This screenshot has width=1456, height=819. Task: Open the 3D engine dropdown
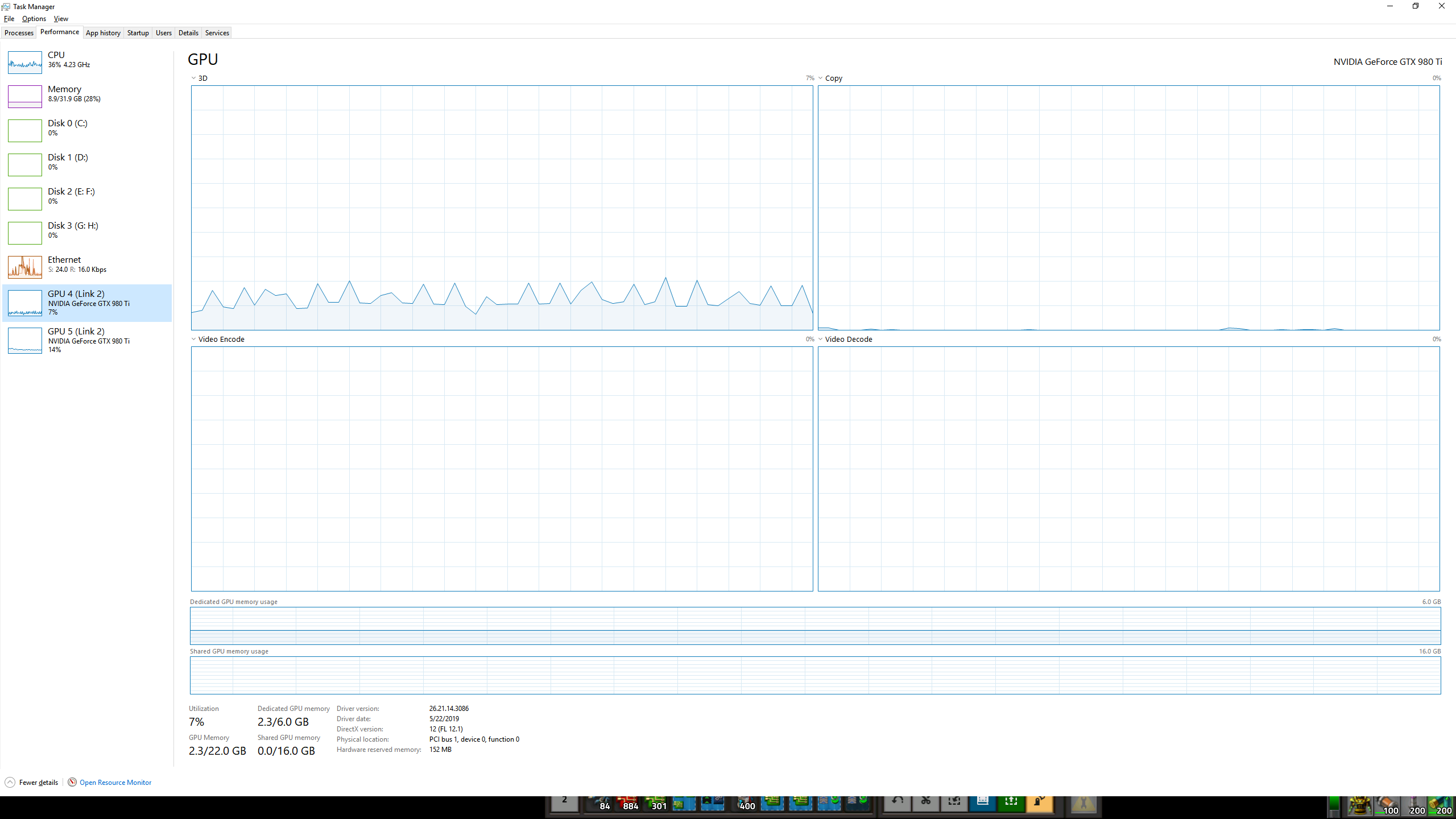click(194, 78)
